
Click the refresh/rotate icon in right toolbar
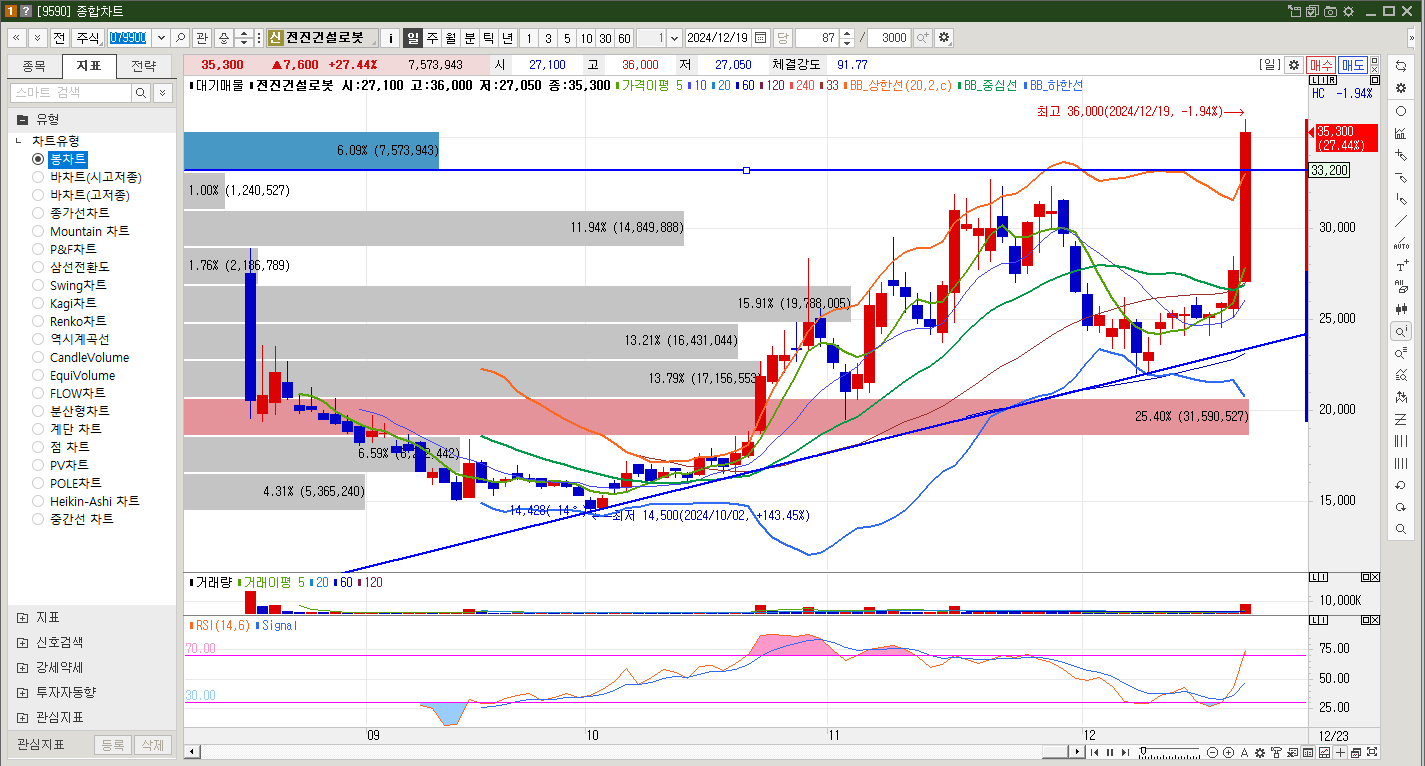click(x=1401, y=65)
